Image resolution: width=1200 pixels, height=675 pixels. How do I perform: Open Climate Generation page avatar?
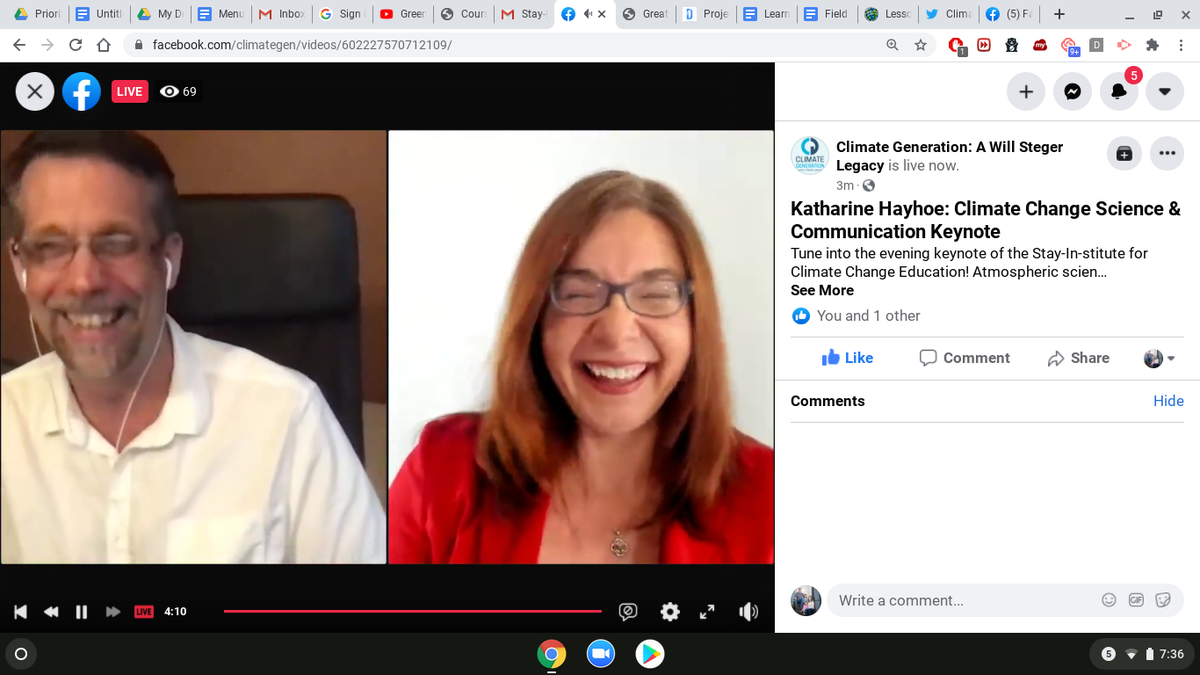click(x=809, y=157)
